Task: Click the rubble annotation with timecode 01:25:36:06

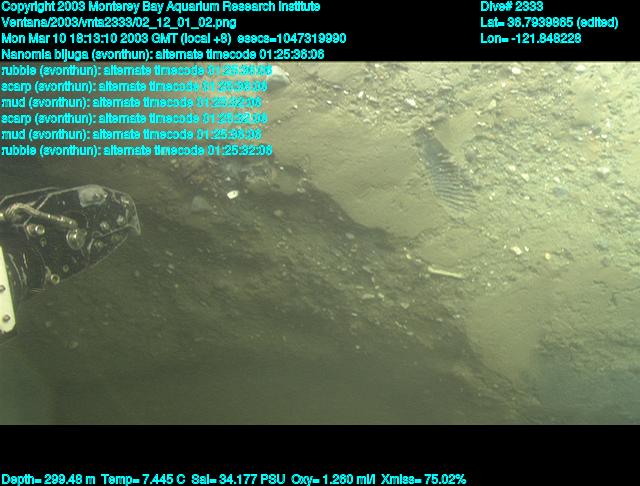Action: [137, 70]
